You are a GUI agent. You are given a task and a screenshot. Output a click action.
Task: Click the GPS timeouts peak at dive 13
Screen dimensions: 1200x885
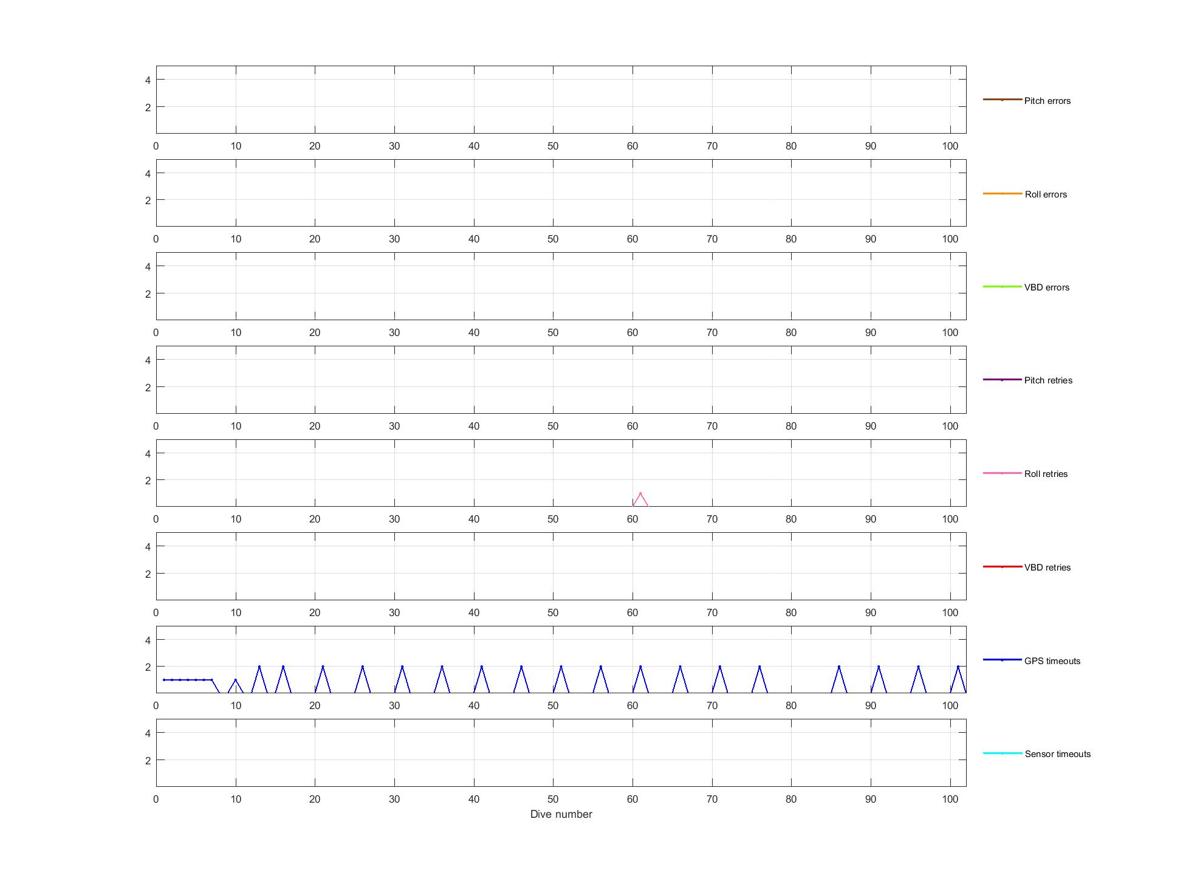tap(259, 667)
